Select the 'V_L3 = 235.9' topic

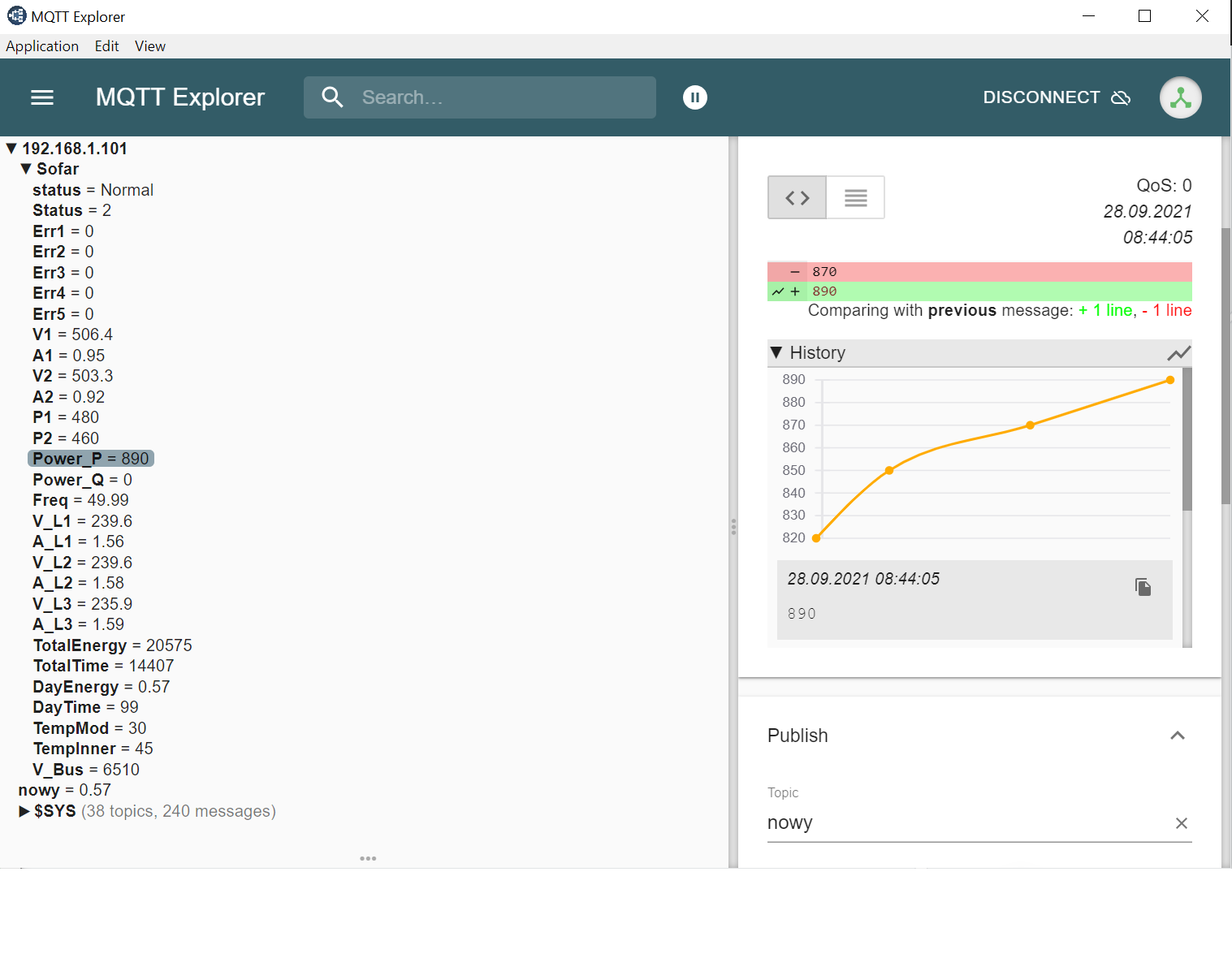[x=82, y=604]
